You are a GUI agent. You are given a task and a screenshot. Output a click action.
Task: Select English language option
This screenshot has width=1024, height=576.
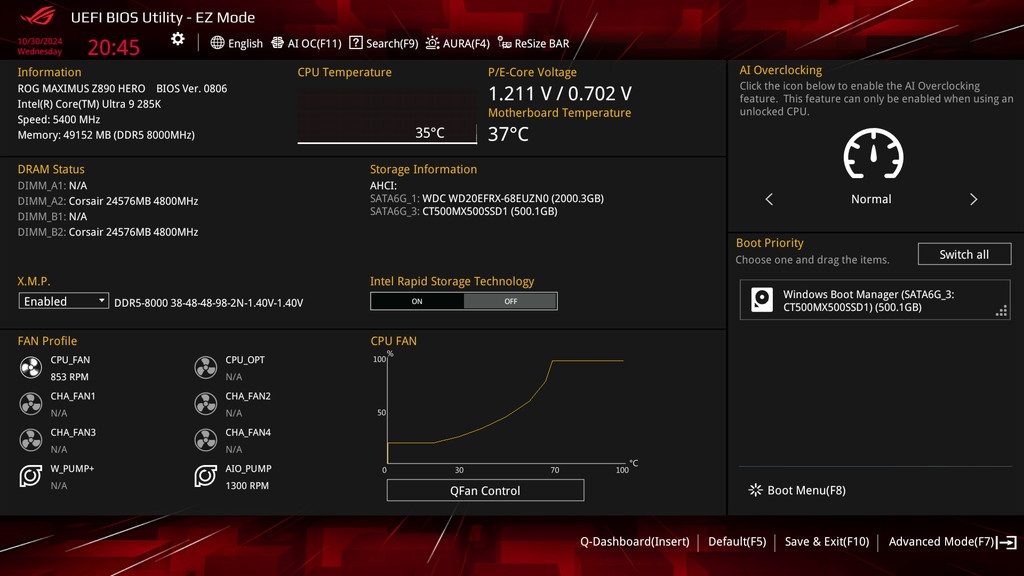coord(246,44)
